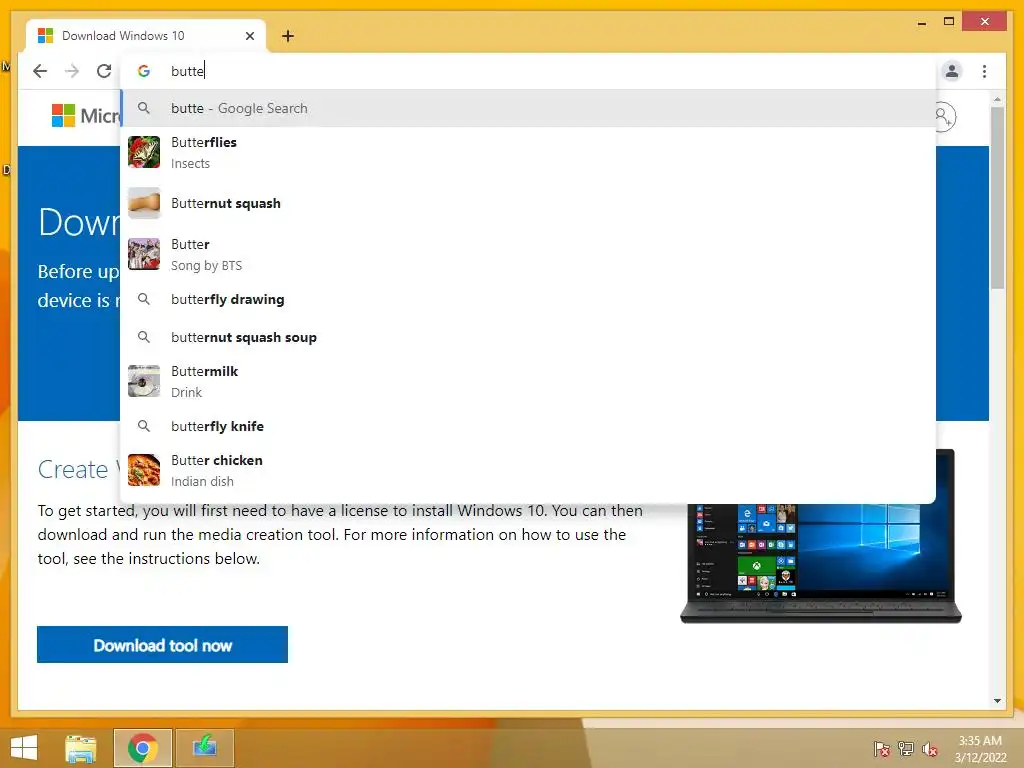Select butte - Google Search suggestion

(x=528, y=108)
